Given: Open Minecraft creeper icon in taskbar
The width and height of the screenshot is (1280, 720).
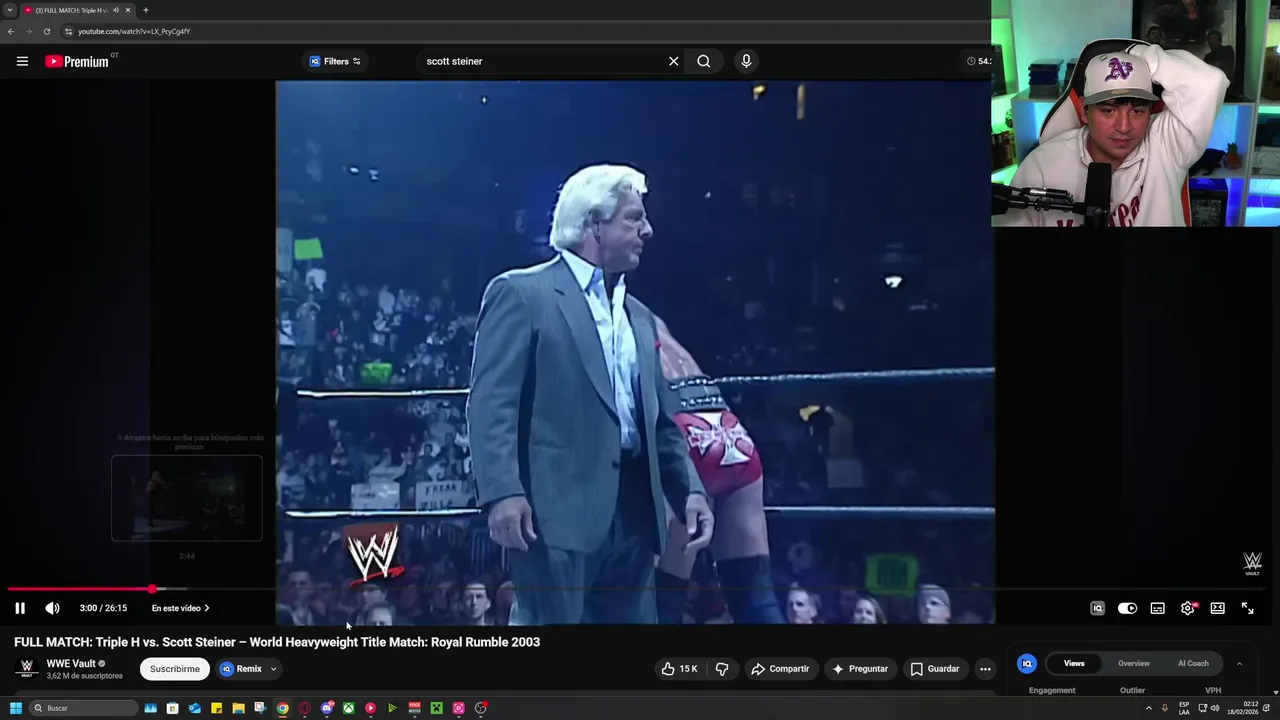Looking at the screenshot, I should tap(437, 708).
